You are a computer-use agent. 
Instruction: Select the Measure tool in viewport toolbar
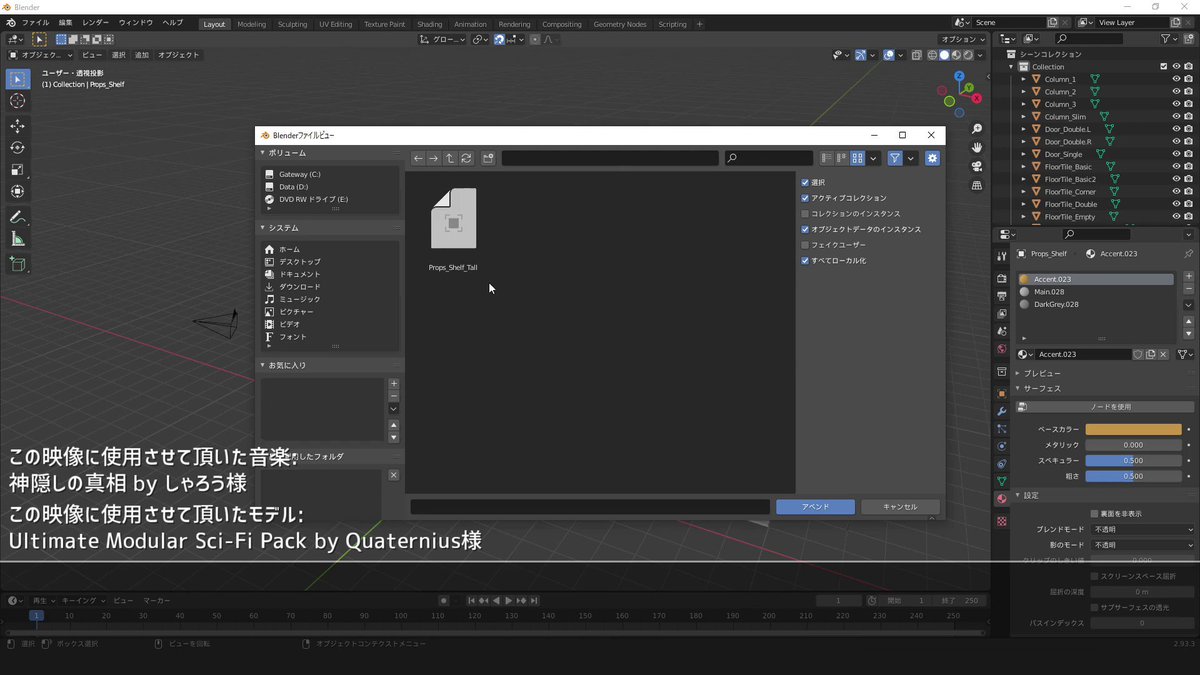coord(17,239)
